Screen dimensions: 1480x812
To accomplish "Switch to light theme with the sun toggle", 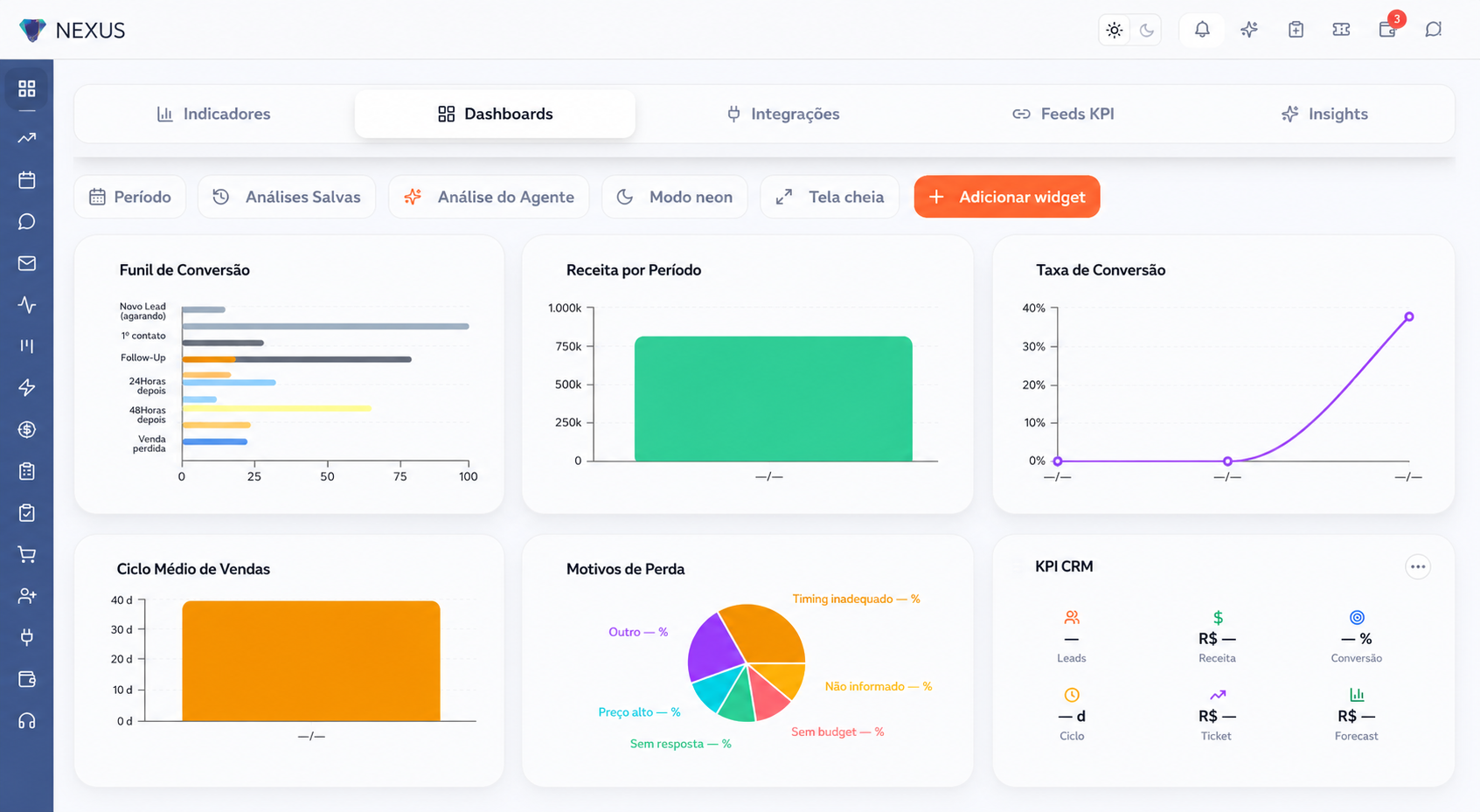I will point(1115,30).
